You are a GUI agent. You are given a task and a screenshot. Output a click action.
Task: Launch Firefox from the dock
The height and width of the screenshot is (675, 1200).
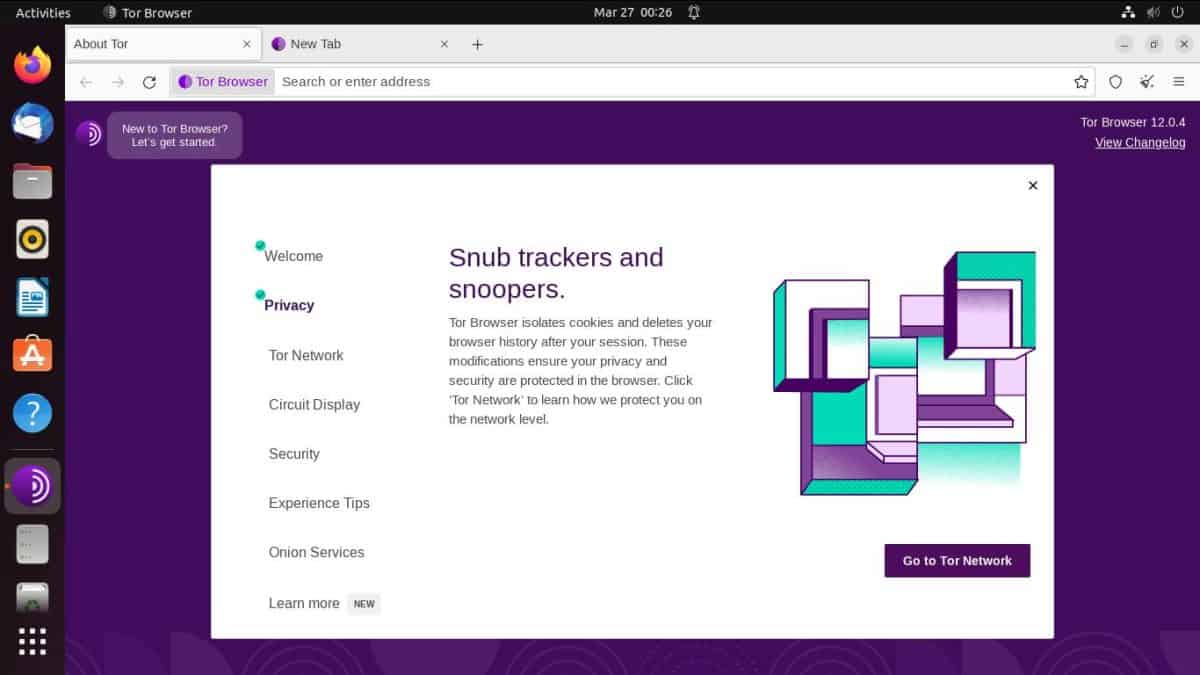(32, 64)
